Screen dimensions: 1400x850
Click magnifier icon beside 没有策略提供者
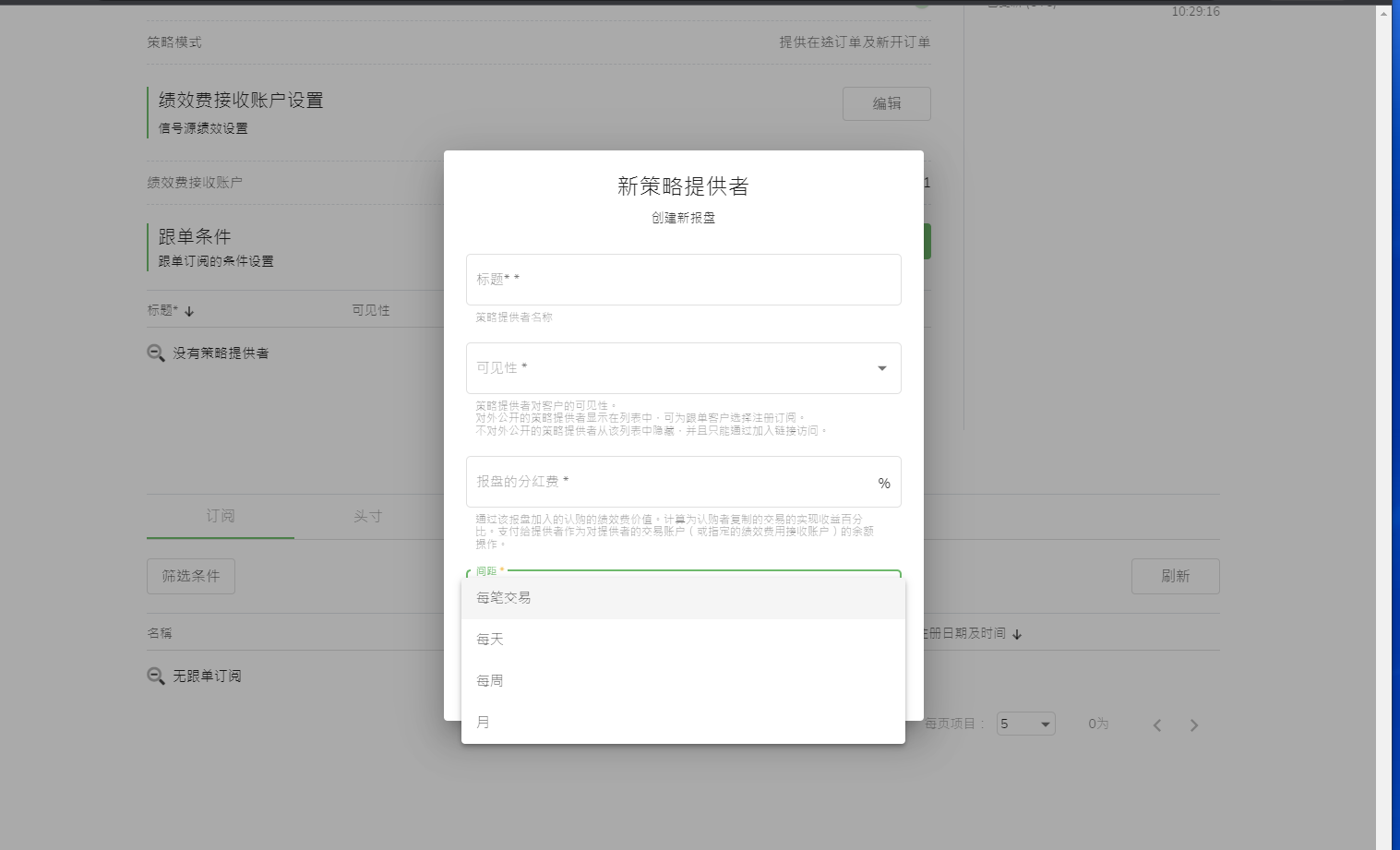pos(156,353)
